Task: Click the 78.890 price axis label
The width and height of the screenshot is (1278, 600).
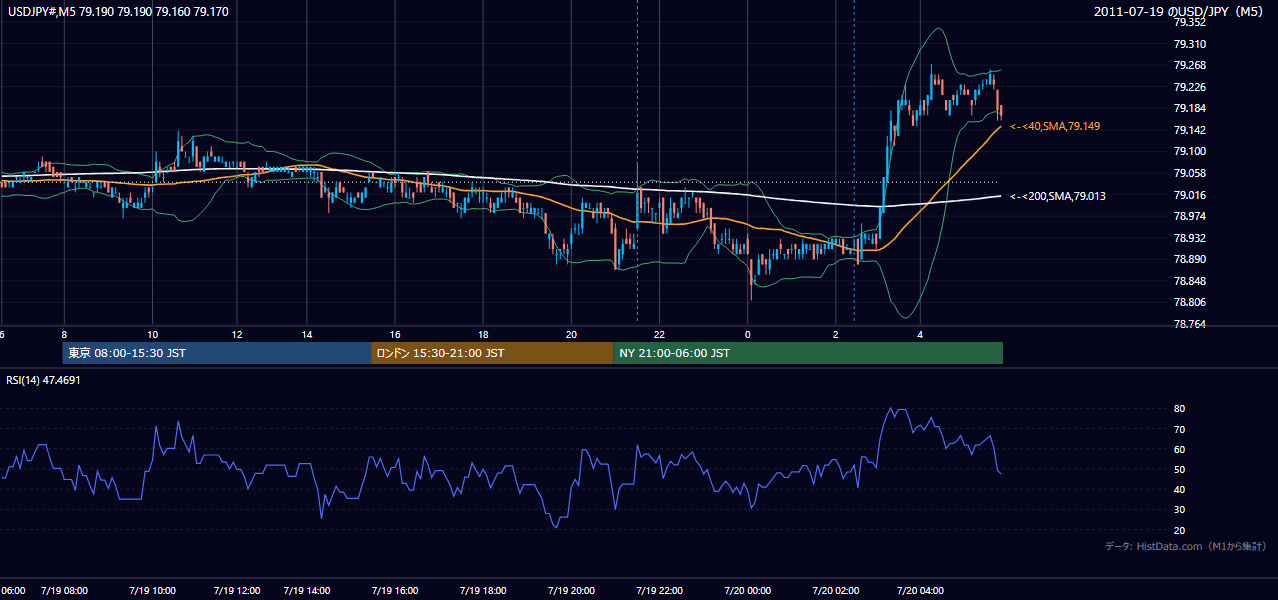Action: click(1191, 259)
